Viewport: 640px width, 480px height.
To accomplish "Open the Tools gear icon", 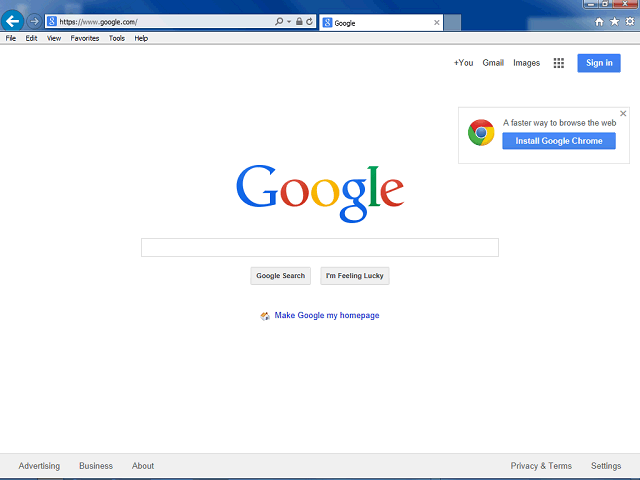I will (x=630, y=21).
